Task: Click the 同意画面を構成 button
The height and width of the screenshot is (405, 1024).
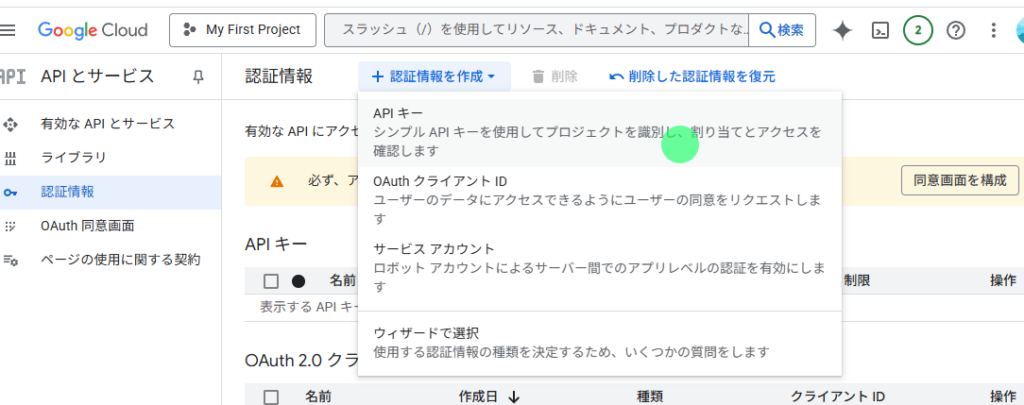Action: tap(959, 180)
